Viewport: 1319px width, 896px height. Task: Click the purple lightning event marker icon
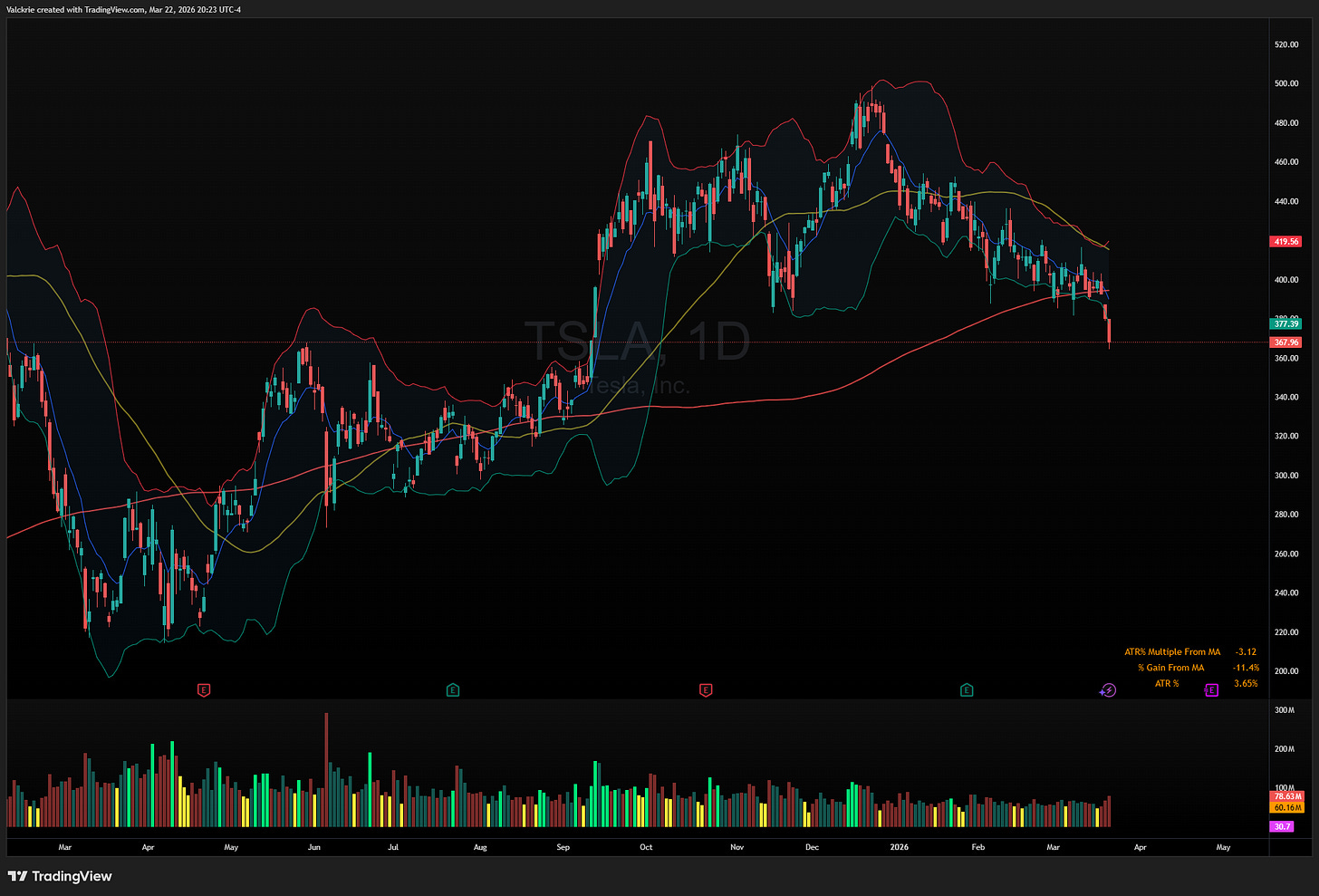pyautogui.click(x=1108, y=690)
